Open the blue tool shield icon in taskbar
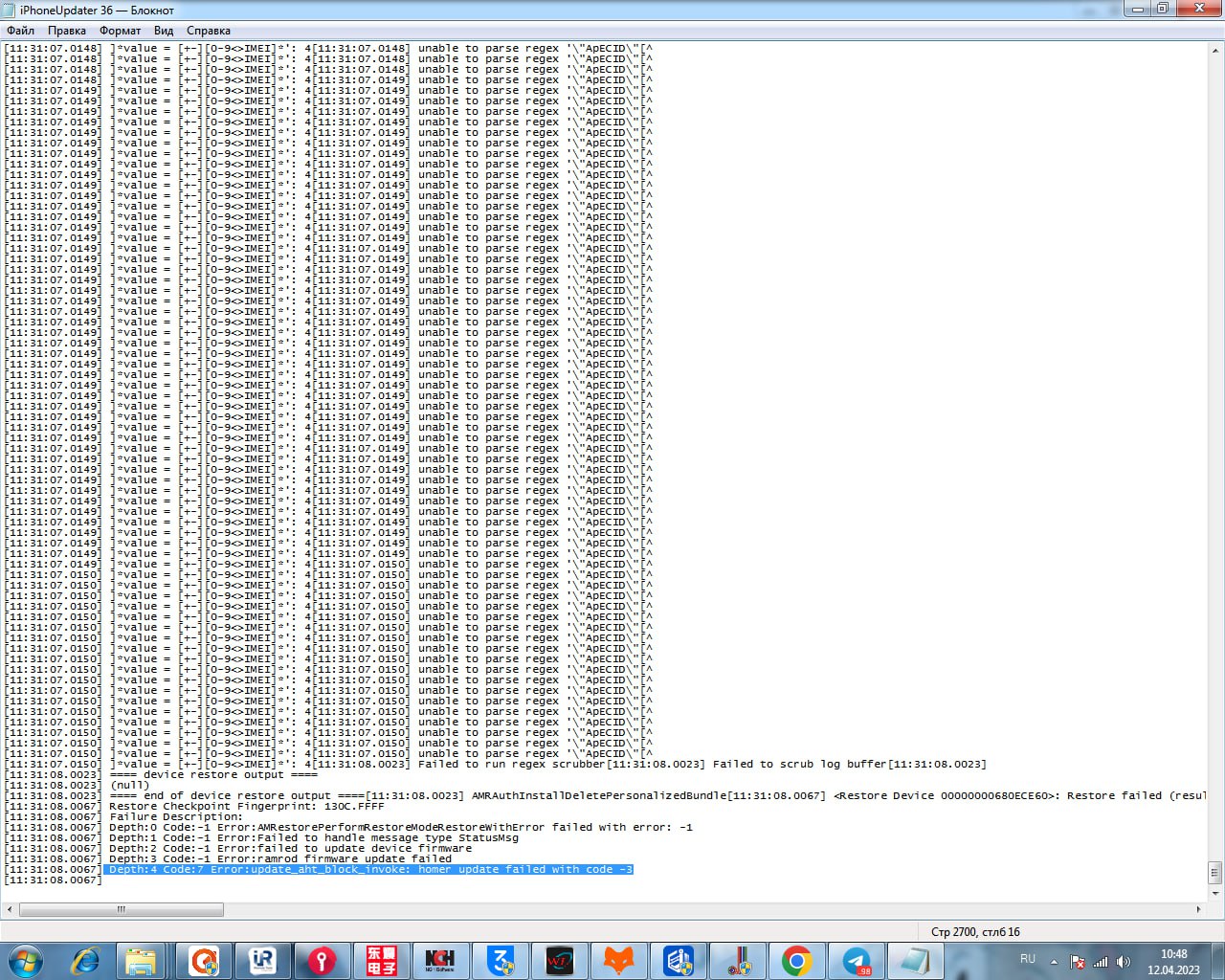Viewport: 1225px width, 980px height. pyautogui.click(x=678, y=961)
